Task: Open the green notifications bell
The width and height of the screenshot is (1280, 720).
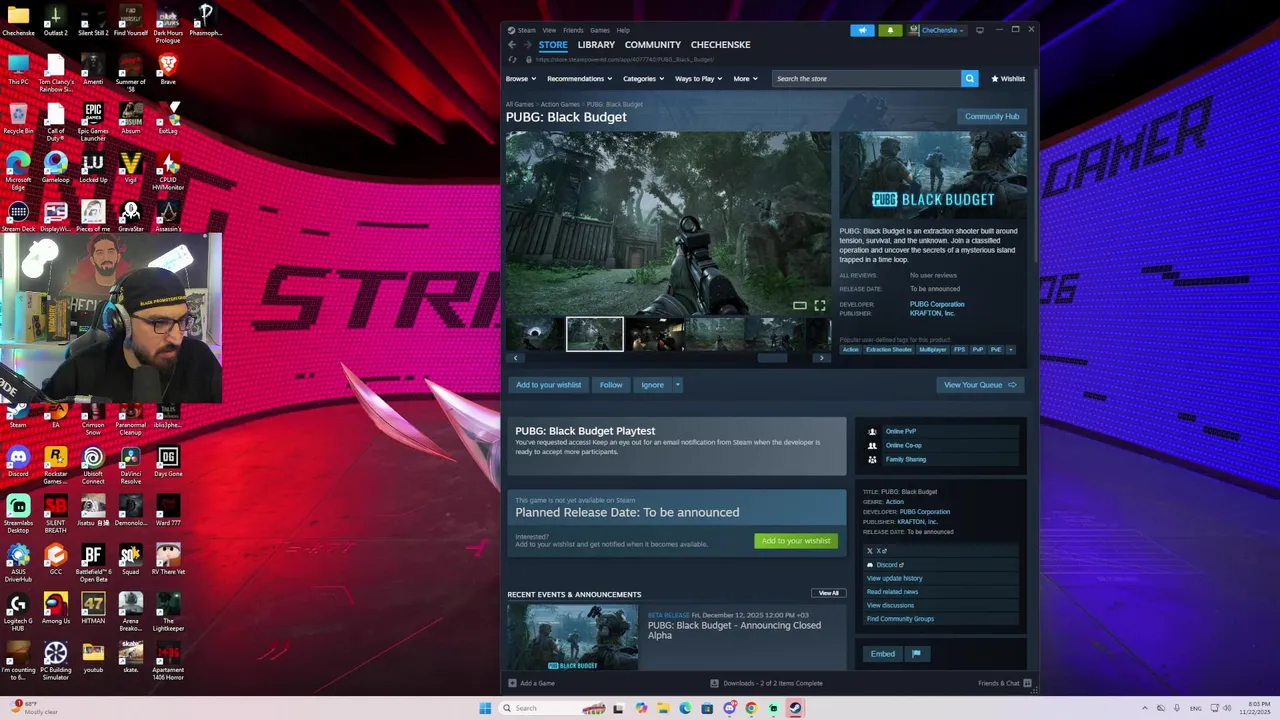Action: pos(890,30)
